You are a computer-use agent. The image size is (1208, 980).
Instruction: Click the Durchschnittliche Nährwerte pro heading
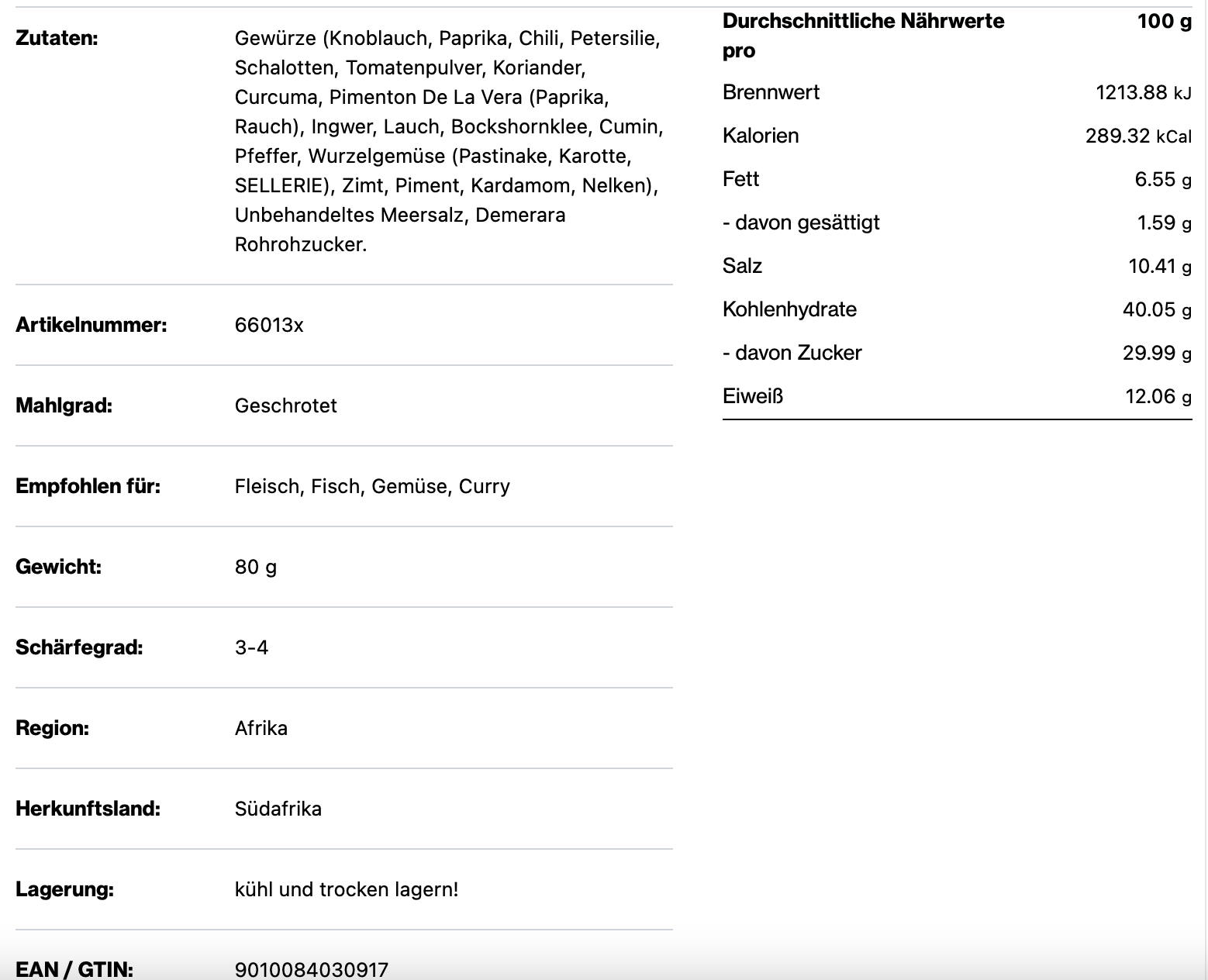click(x=862, y=36)
